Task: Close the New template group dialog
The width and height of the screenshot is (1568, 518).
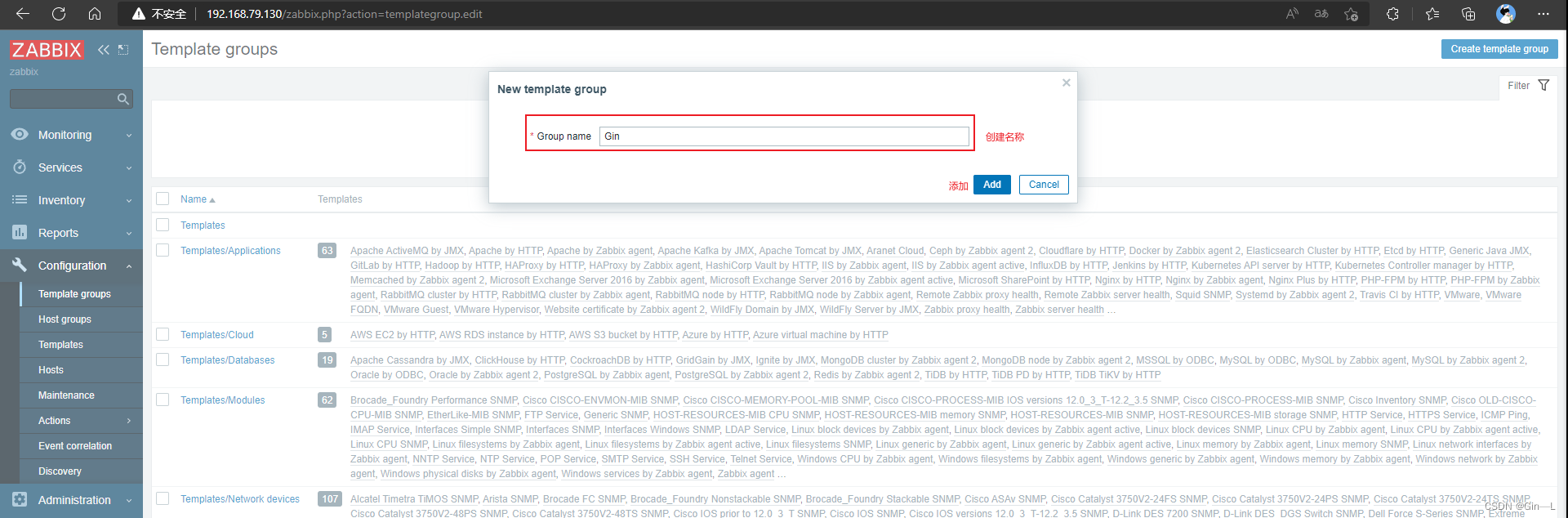Action: [x=1066, y=83]
